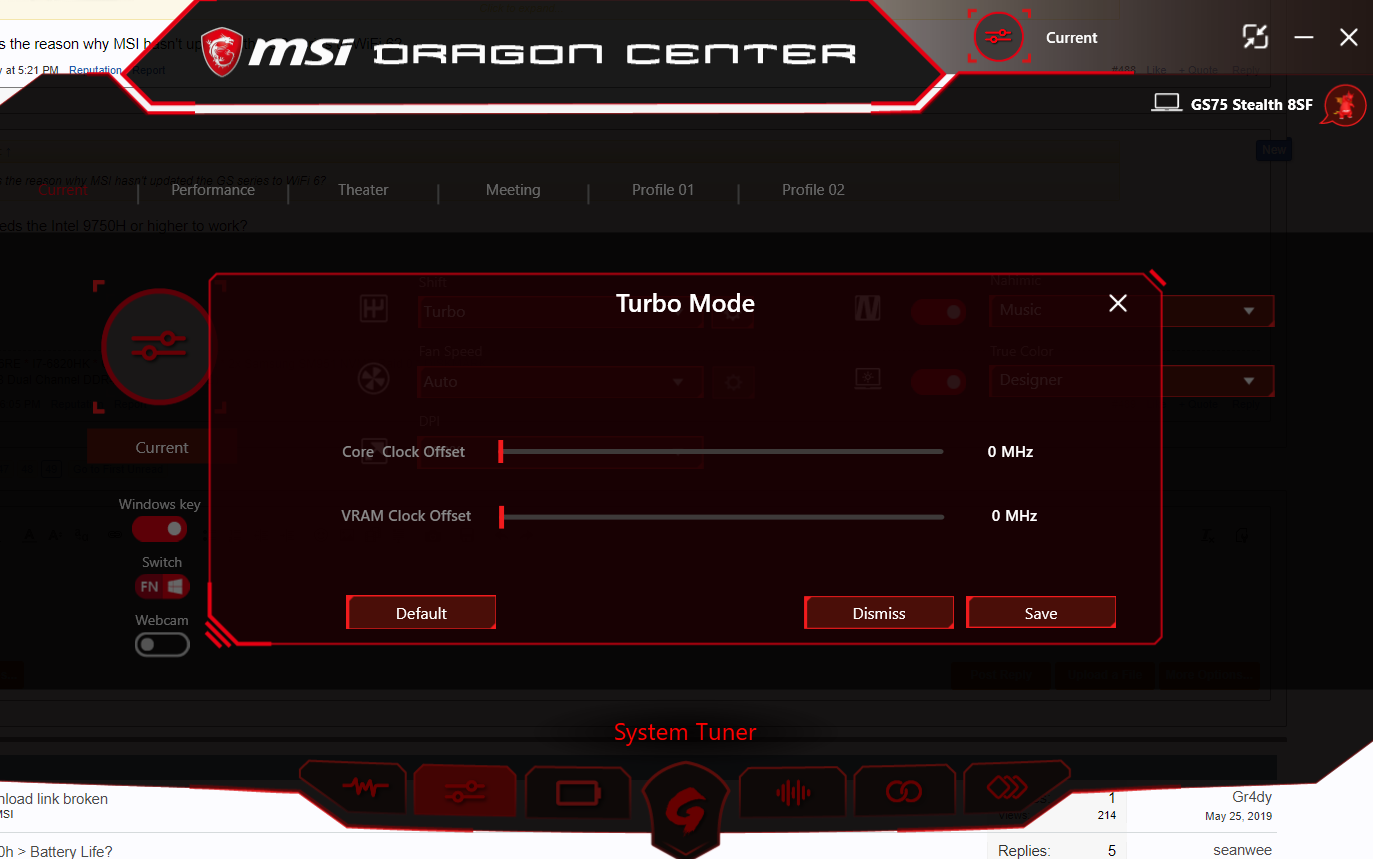Viewport: 1373px width, 859px height.
Task: Click the Save button
Action: click(1041, 613)
